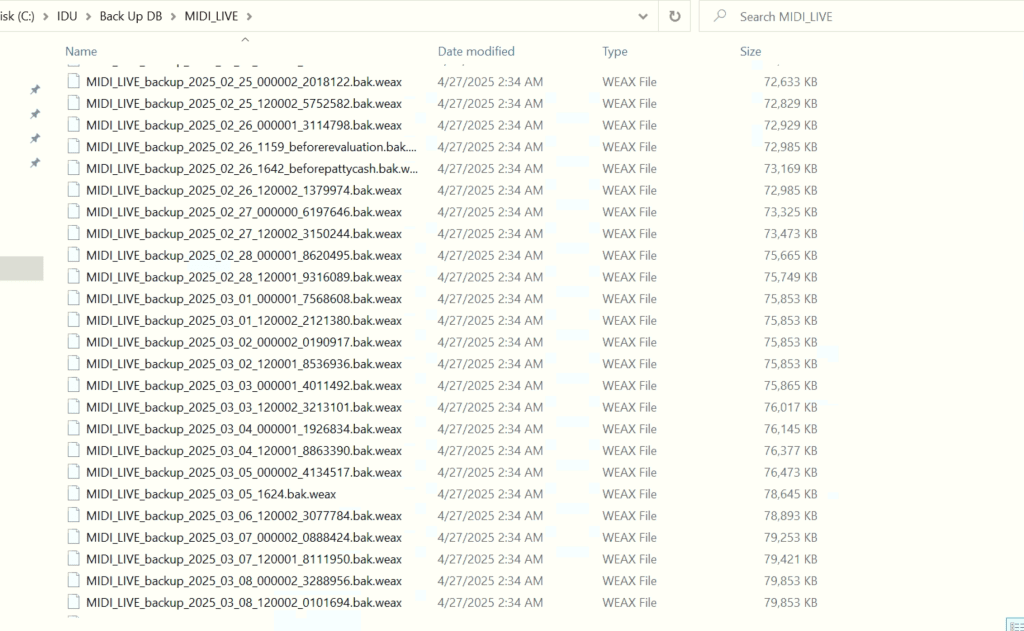Screen dimensions: 1024x631
Task: Click file icon of 2025_03_05_1624 backup
Action: pos(74,494)
